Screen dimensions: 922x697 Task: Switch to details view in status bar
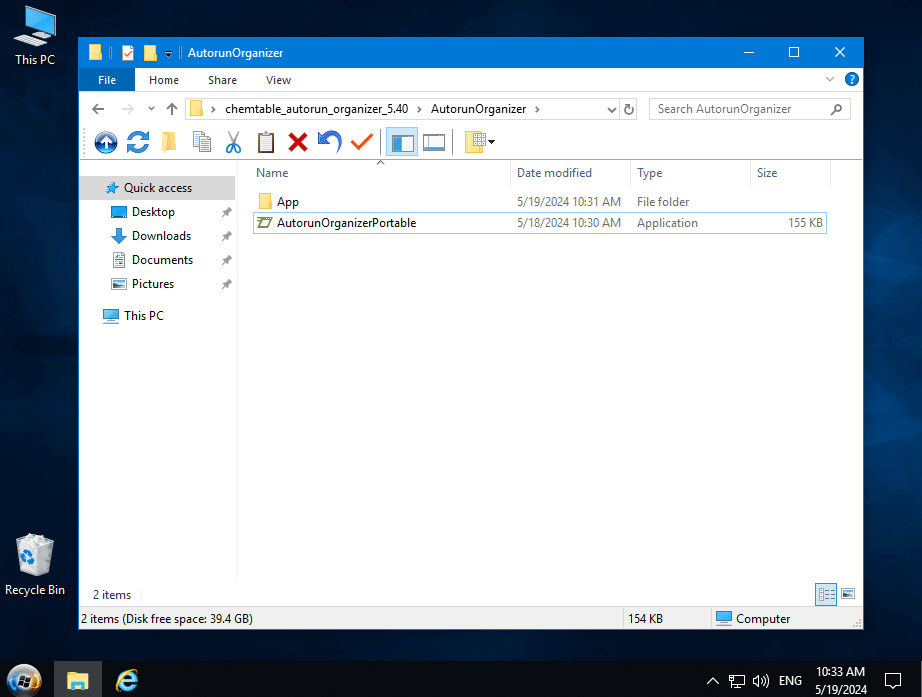click(x=826, y=594)
